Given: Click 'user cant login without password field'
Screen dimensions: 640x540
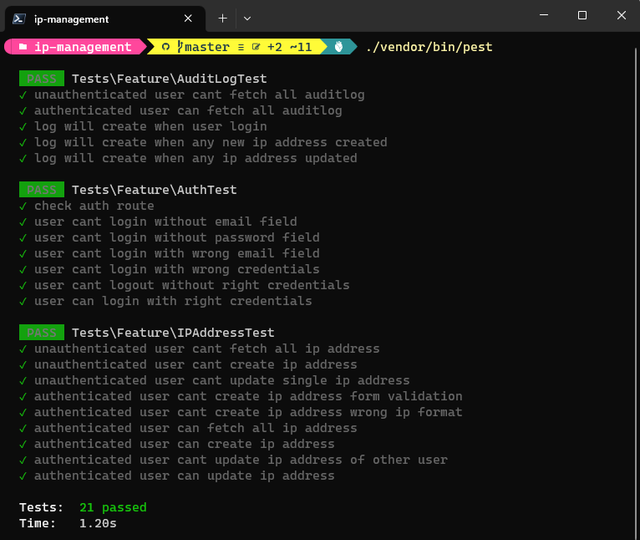Looking at the screenshot, I should (x=177, y=238).
